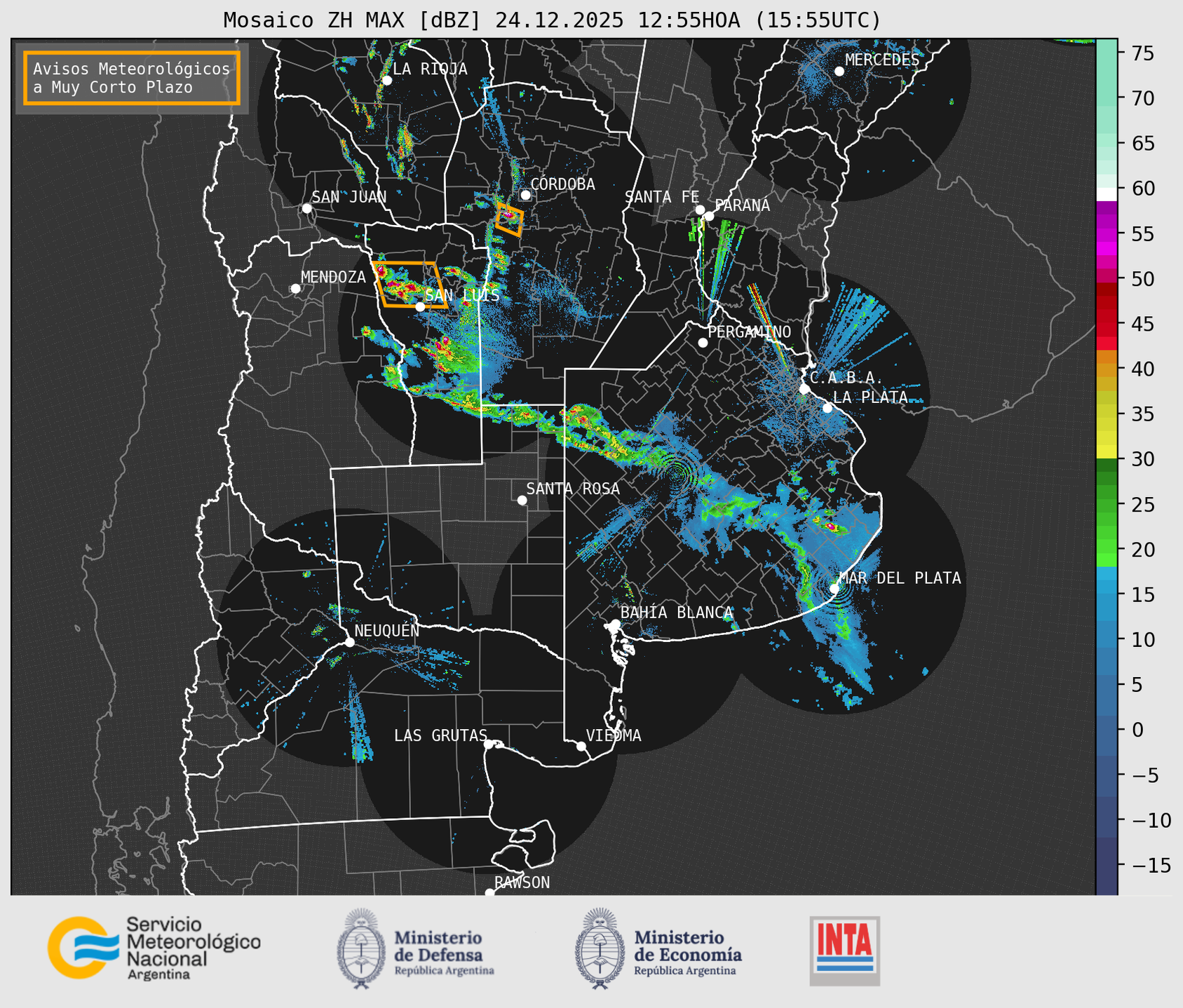Select the Mar del Plata marker dot
Image resolution: width=1183 pixels, height=1008 pixels.
834,588
